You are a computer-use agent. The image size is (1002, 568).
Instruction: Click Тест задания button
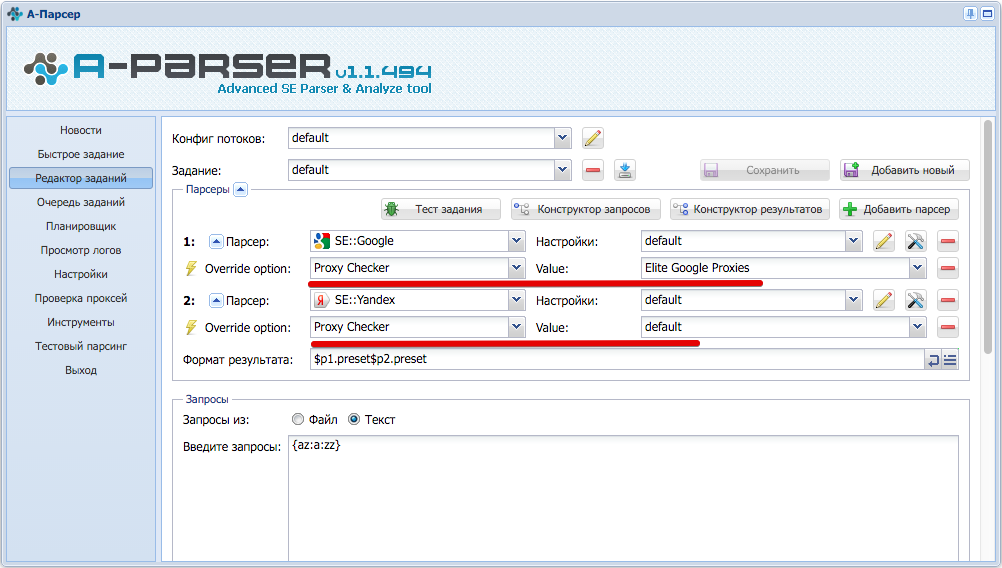coord(441,209)
